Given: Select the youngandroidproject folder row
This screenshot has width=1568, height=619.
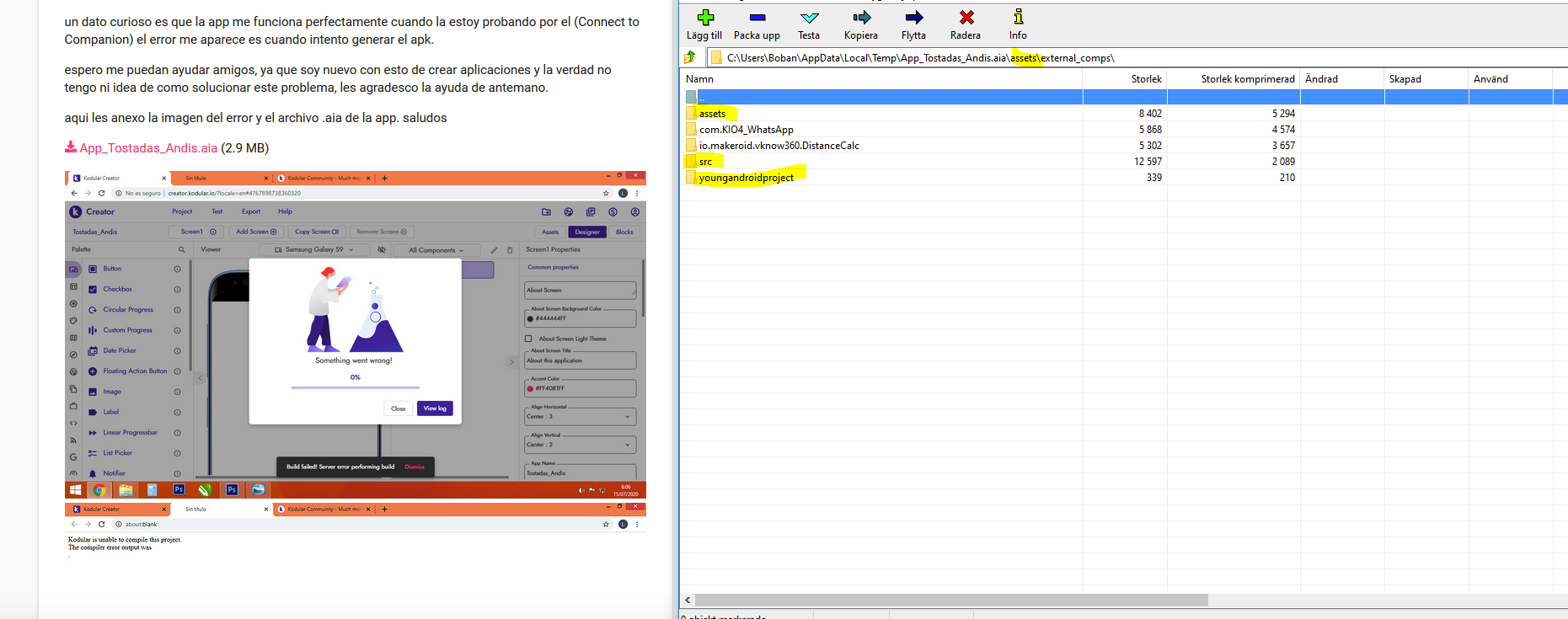Looking at the screenshot, I should pos(1124,178).
